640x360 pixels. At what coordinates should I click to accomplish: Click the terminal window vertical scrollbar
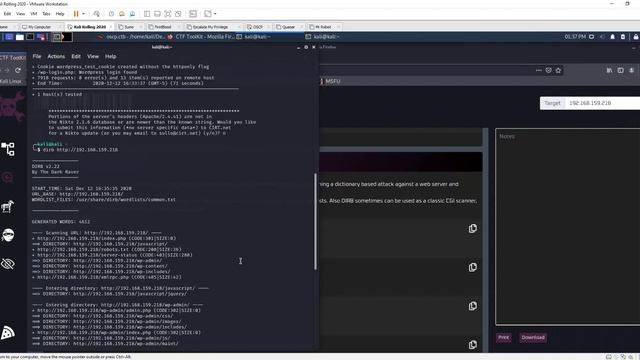click(315, 221)
